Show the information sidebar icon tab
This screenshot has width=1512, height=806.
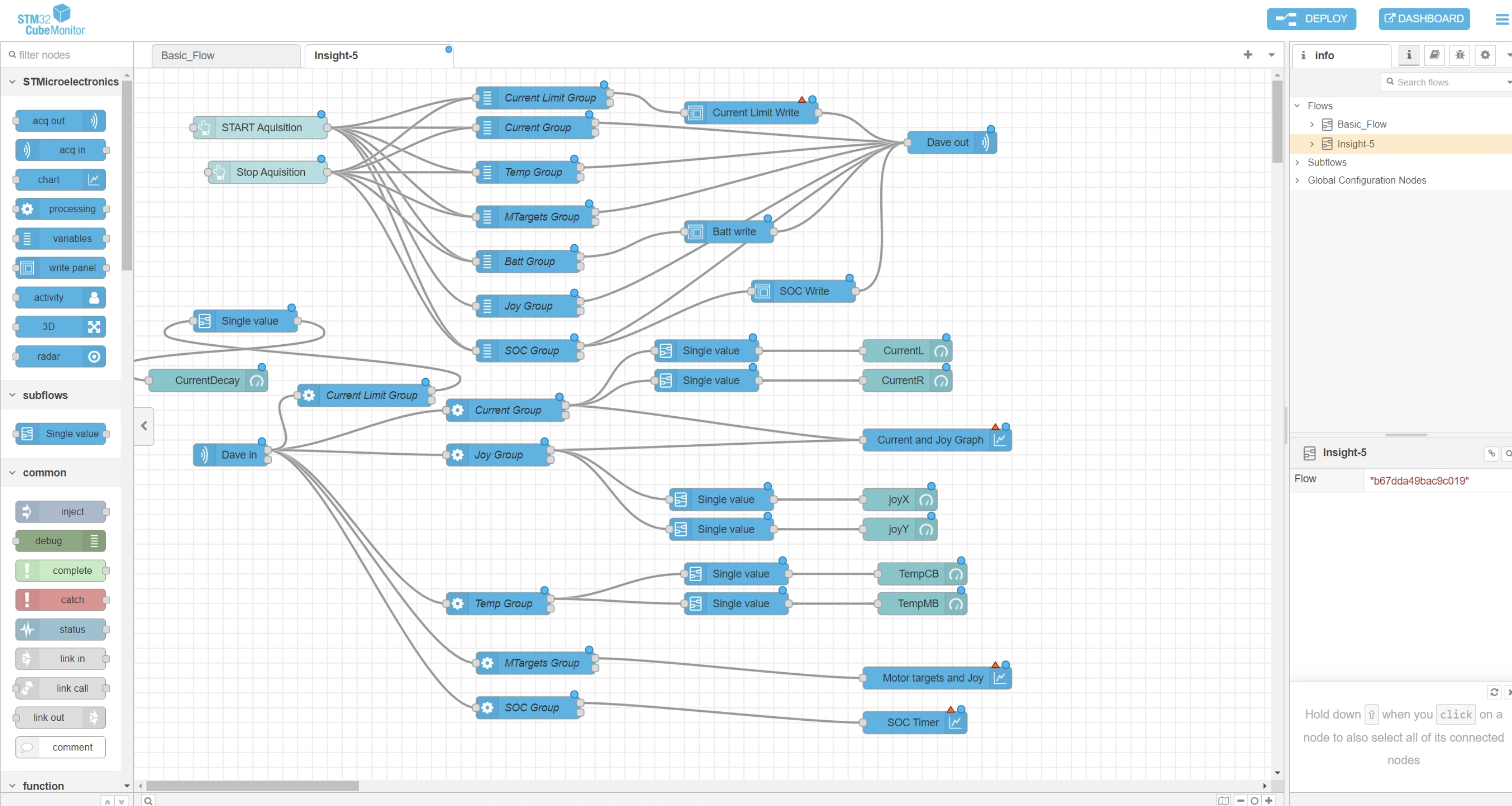pos(1409,55)
